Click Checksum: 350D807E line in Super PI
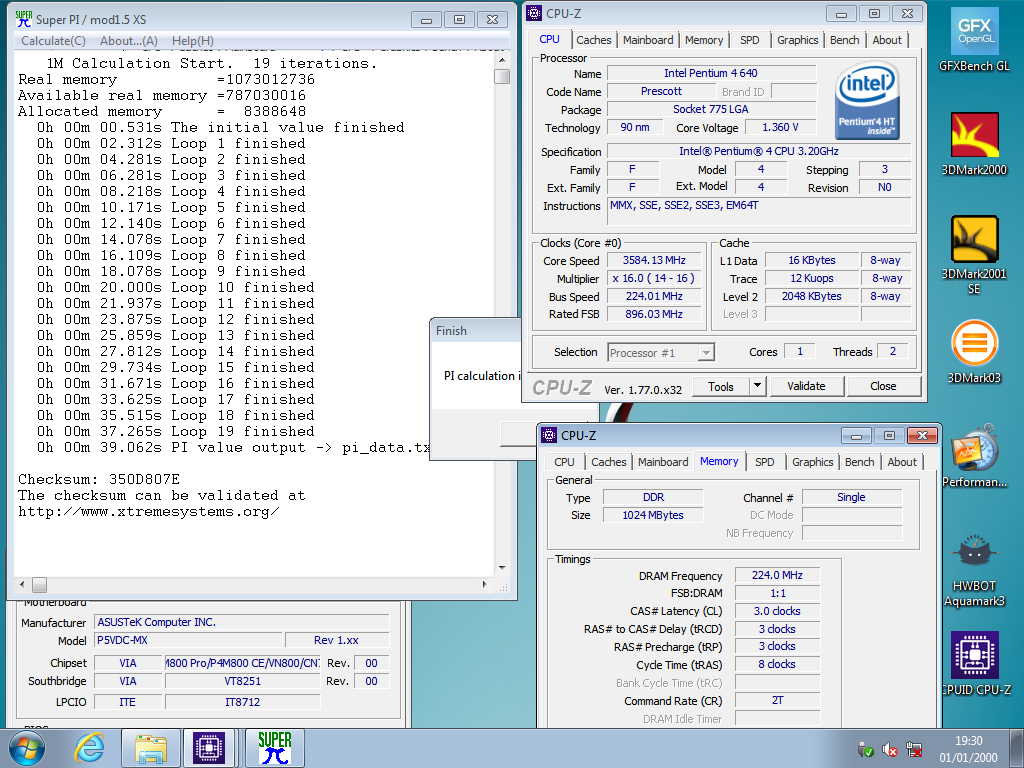 tap(99, 479)
